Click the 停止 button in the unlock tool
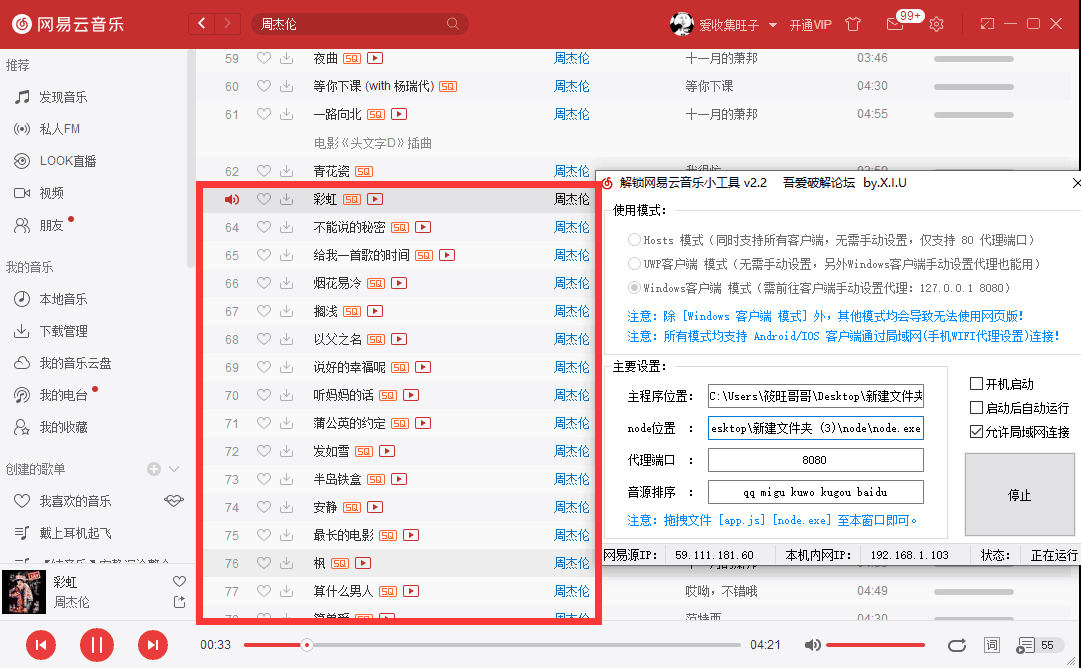The width and height of the screenshot is (1081, 668). [x=1020, y=494]
